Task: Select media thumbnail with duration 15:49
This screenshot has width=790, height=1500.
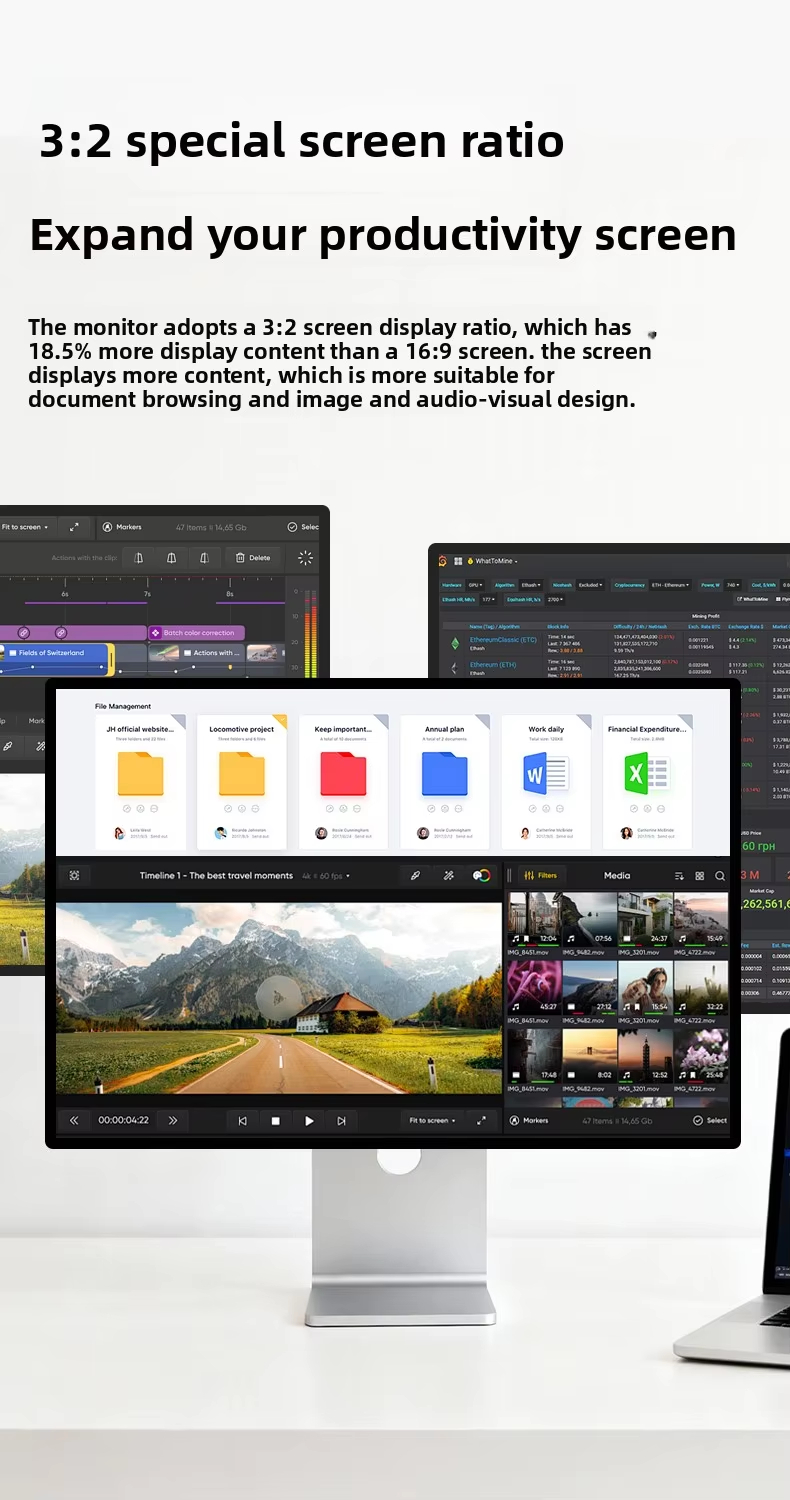Action: 701,919
